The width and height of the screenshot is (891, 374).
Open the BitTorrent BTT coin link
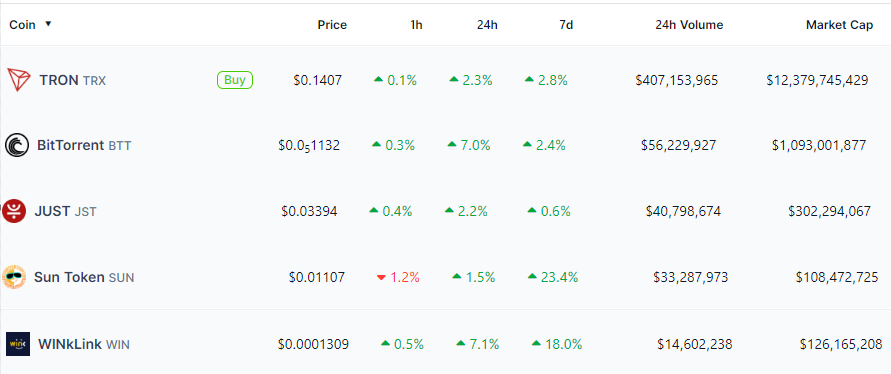pyautogui.click(x=84, y=146)
